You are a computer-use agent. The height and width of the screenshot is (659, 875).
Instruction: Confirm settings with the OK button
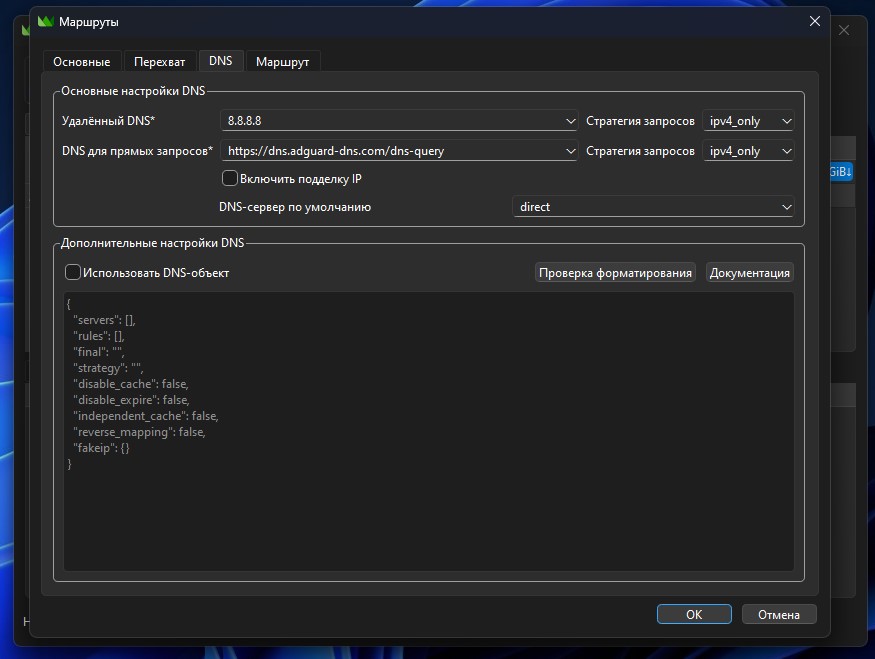pos(694,614)
